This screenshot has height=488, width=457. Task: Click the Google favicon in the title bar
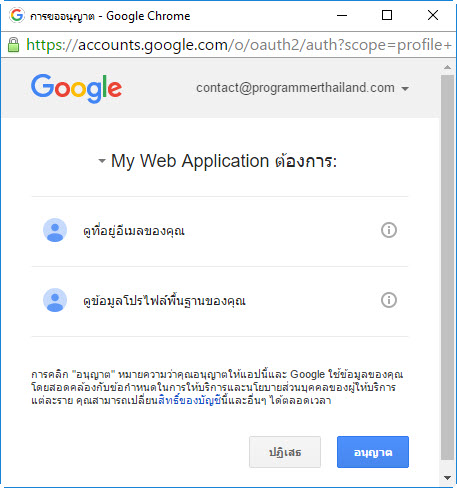tap(17, 15)
